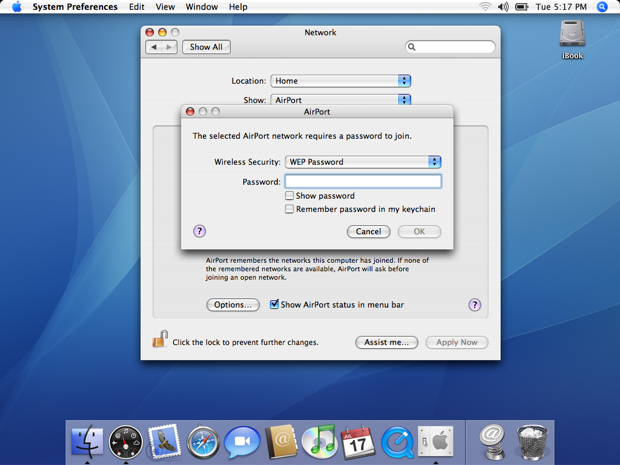Viewport: 620px width, 465px height.
Task: Open the Trash in the Dock
Action: point(532,442)
